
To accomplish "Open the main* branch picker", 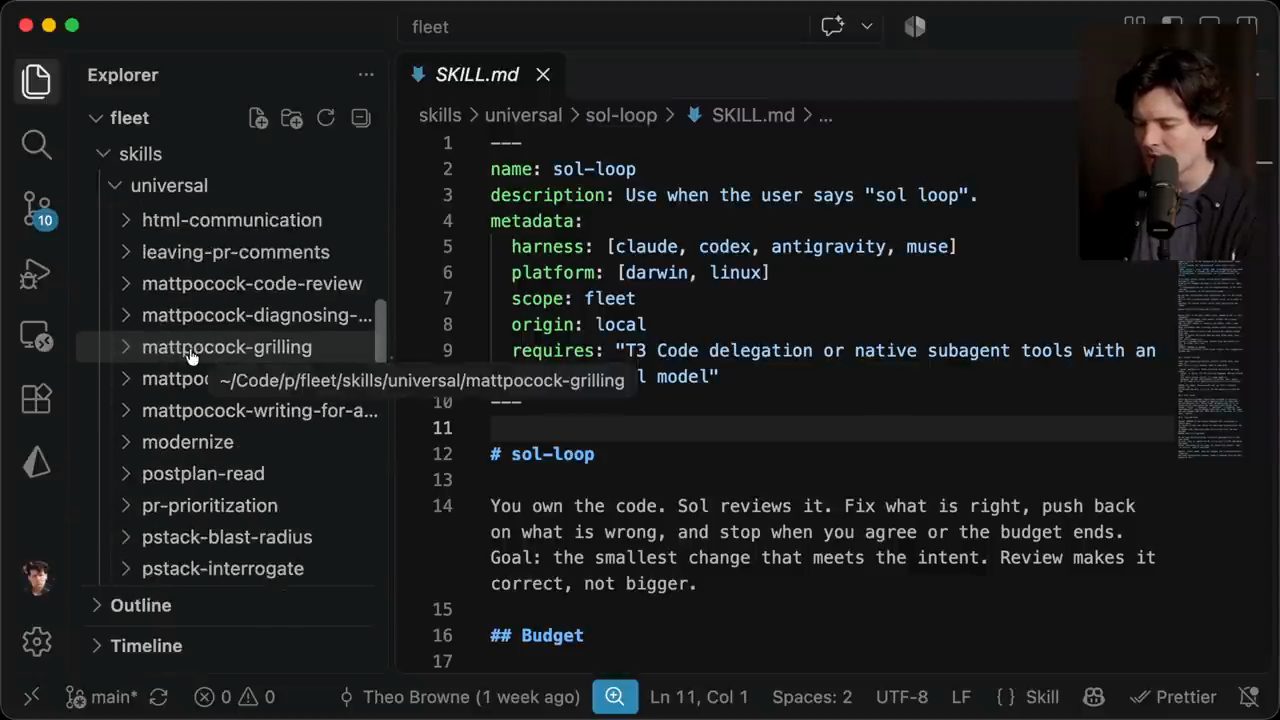I will (x=101, y=697).
